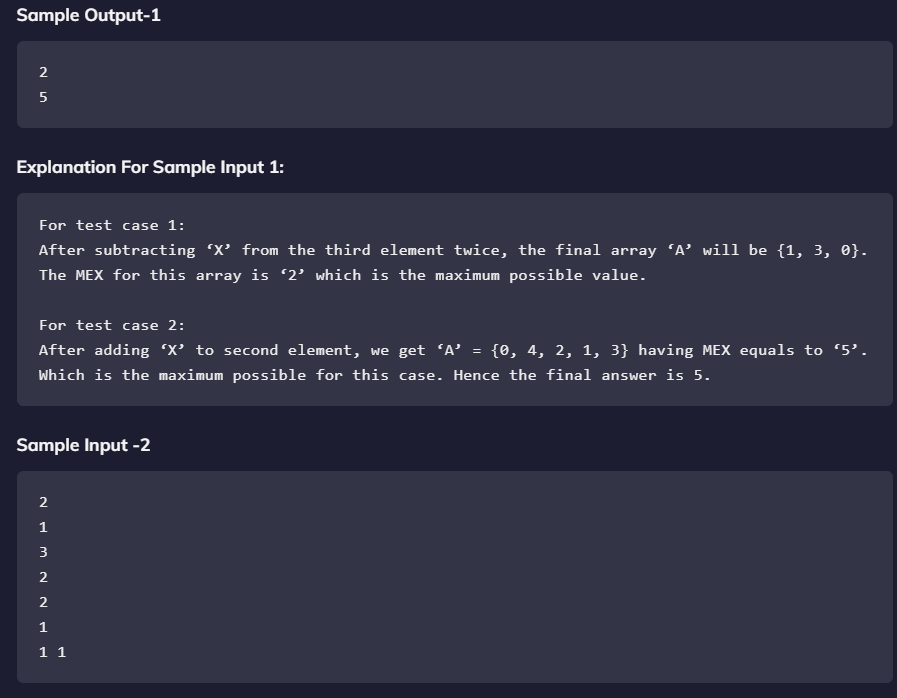Image resolution: width=897 pixels, height=698 pixels.
Task: Click the 'After adding X to second element' line
Action: (x=453, y=350)
